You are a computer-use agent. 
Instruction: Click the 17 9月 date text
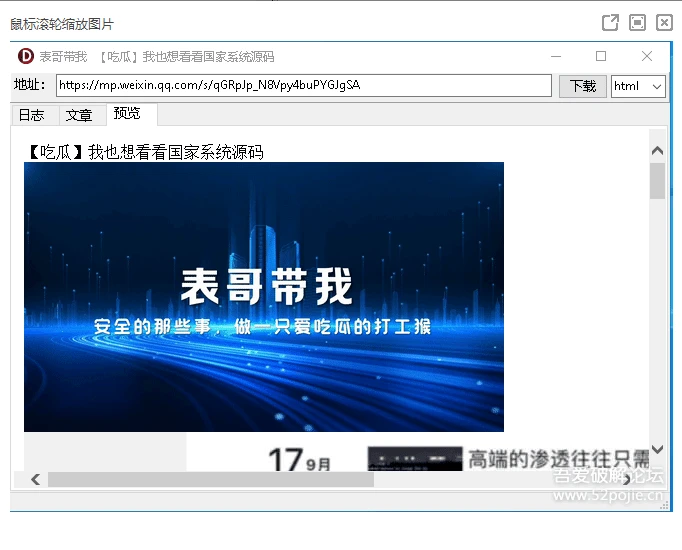(x=299, y=460)
